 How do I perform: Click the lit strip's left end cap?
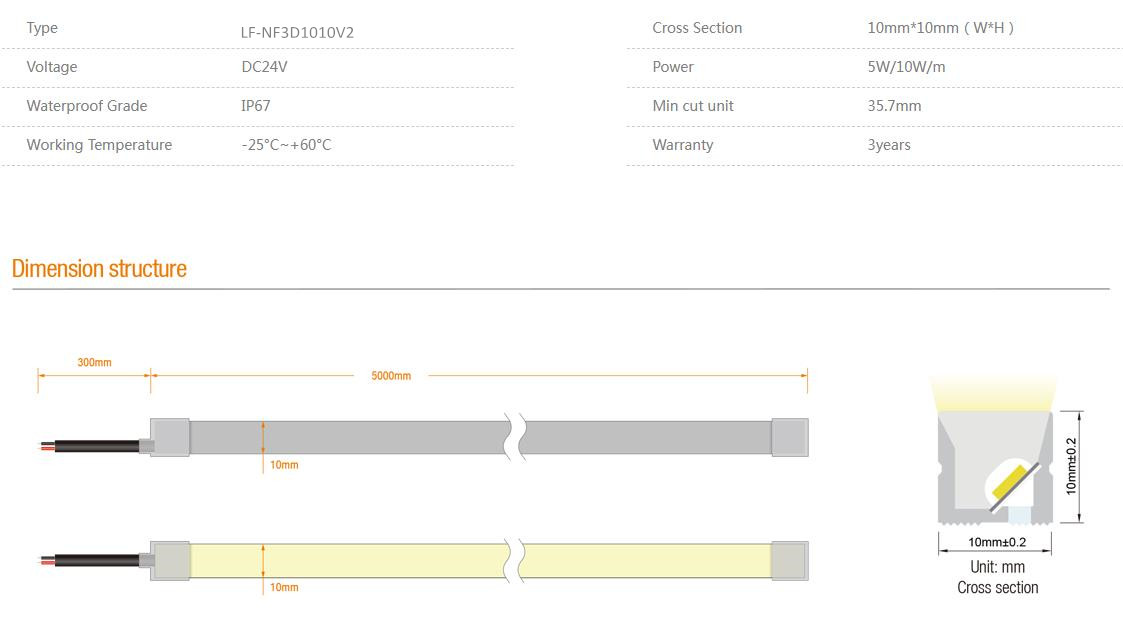click(170, 561)
